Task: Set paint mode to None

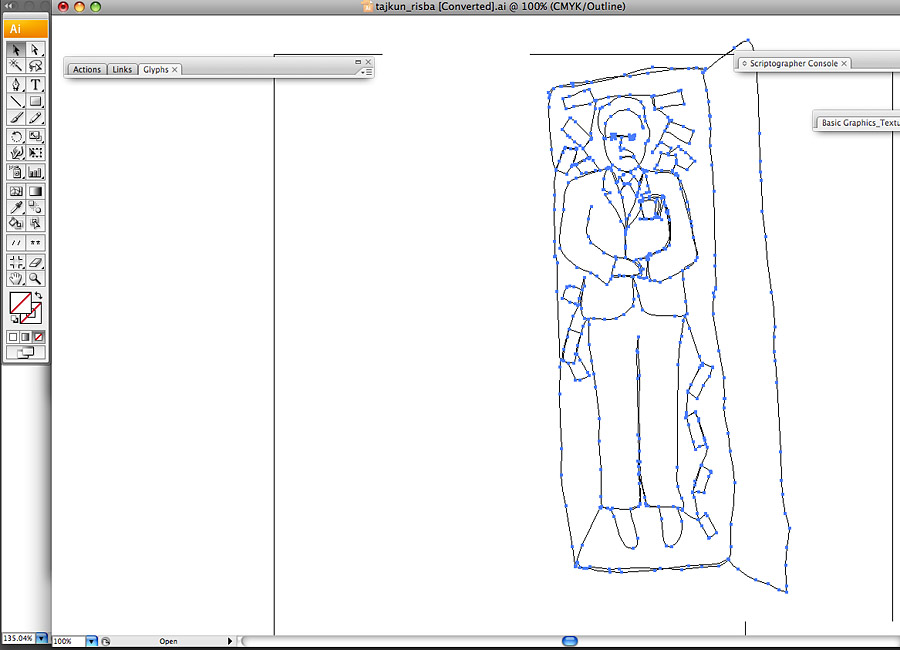Action: coord(39,337)
